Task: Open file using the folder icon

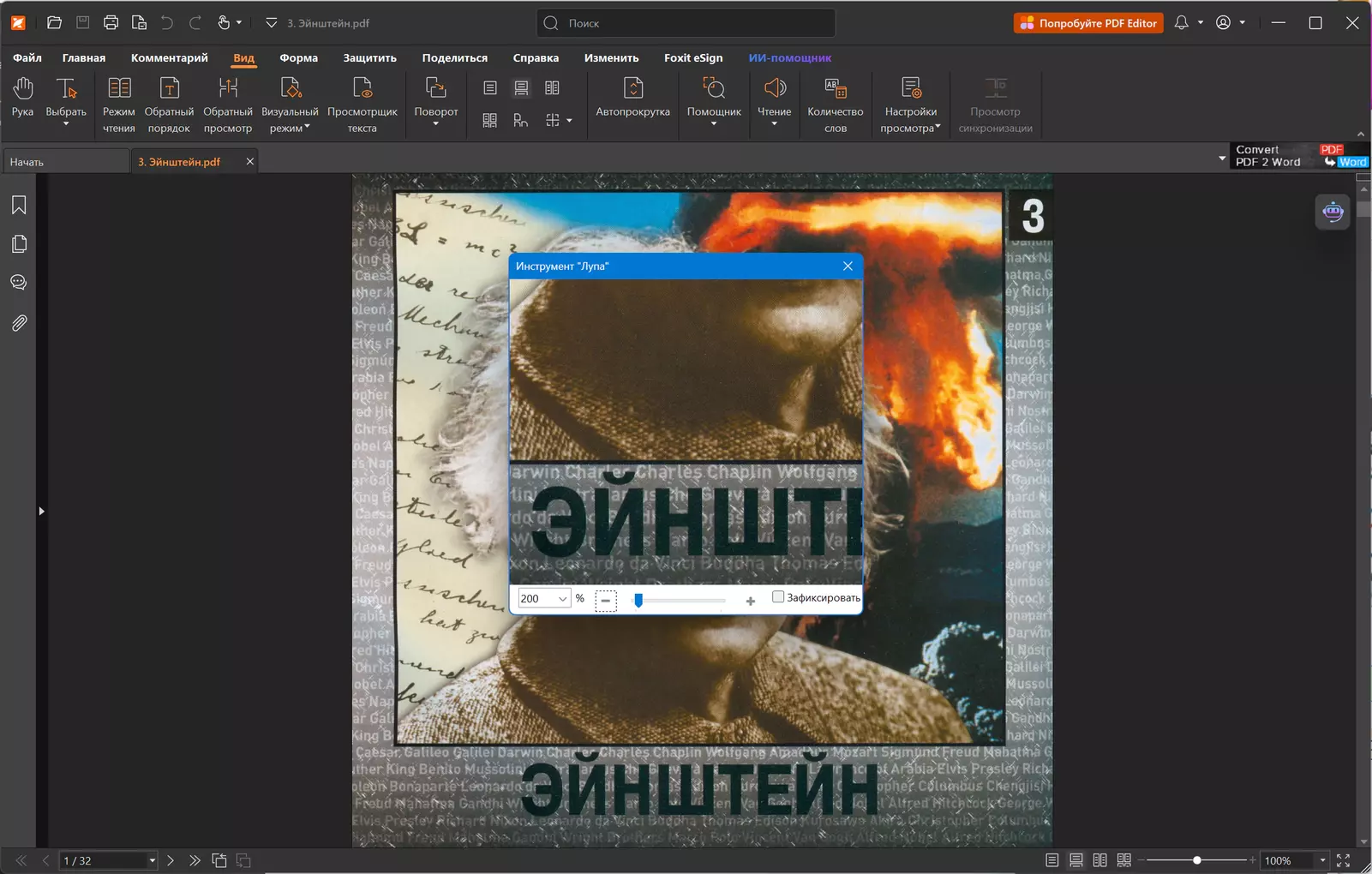Action: coord(54,23)
